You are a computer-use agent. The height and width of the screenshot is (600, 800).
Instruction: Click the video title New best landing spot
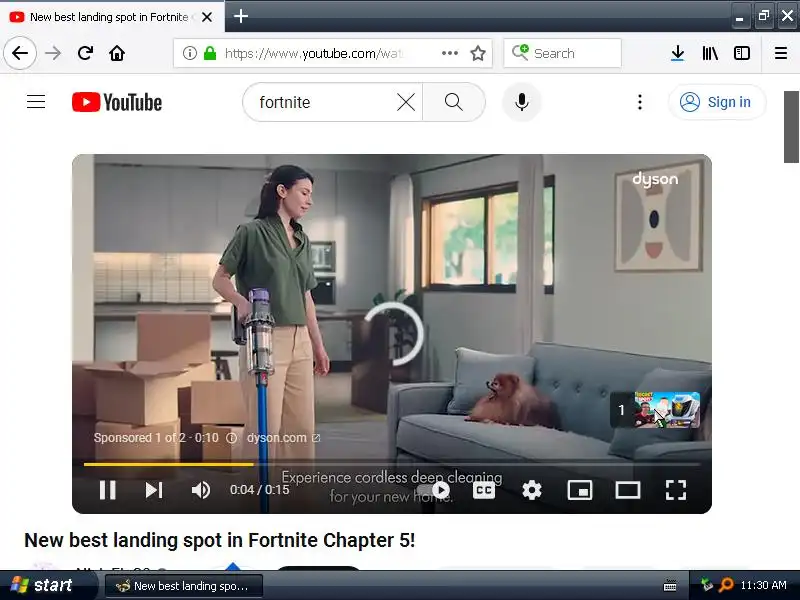tap(219, 540)
